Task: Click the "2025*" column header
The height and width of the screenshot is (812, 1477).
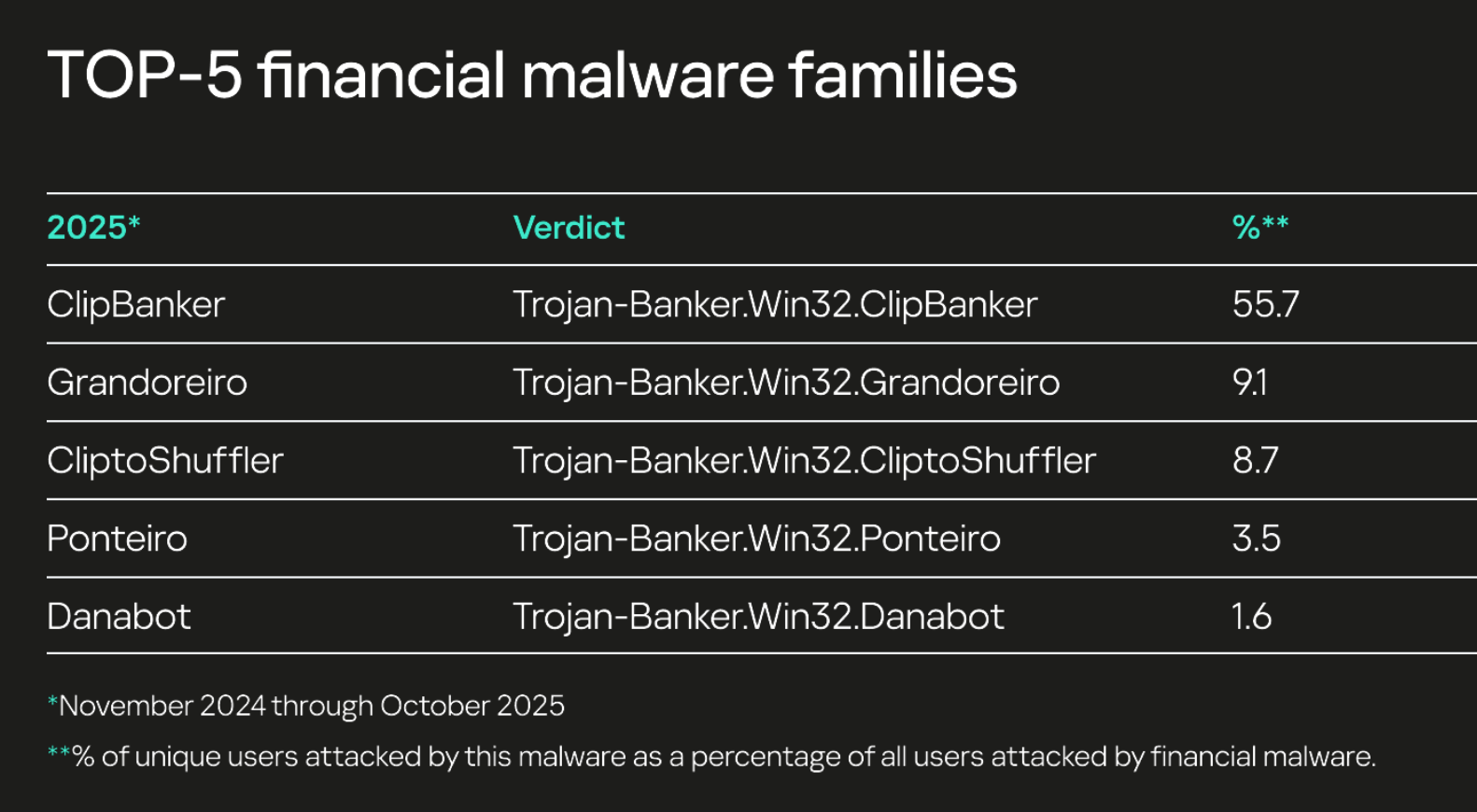Action: [93, 228]
